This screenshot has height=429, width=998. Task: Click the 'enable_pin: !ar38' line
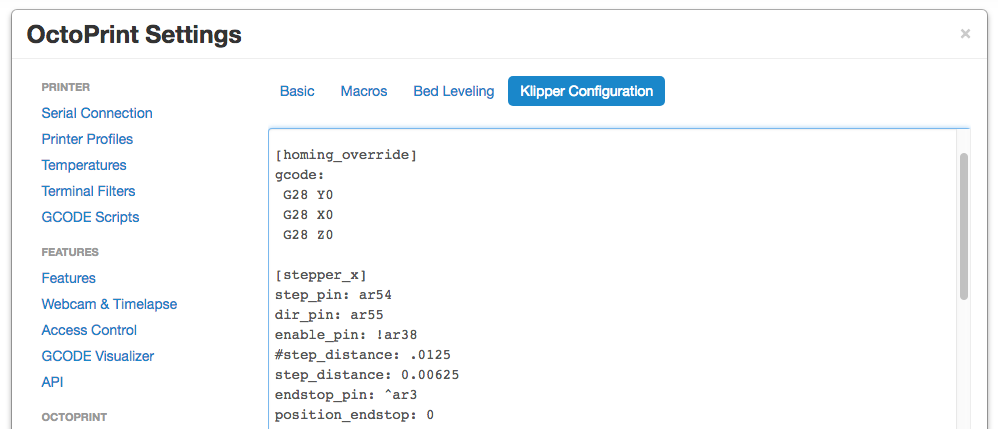pyautogui.click(x=346, y=335)
